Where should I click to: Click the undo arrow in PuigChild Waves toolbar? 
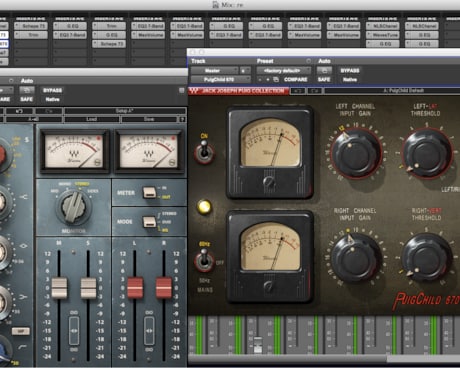(298, 90)
